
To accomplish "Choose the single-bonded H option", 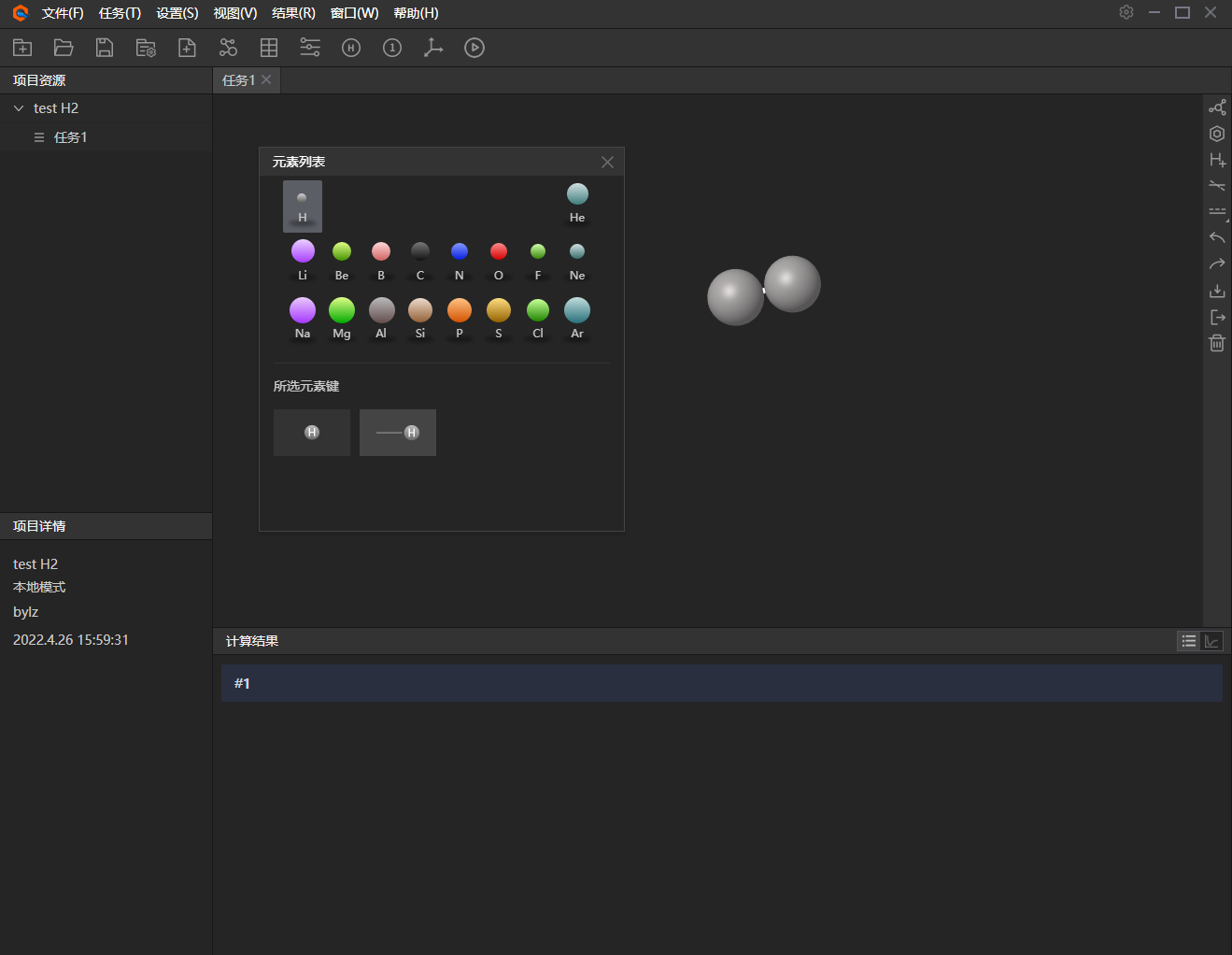I will 398,433.
